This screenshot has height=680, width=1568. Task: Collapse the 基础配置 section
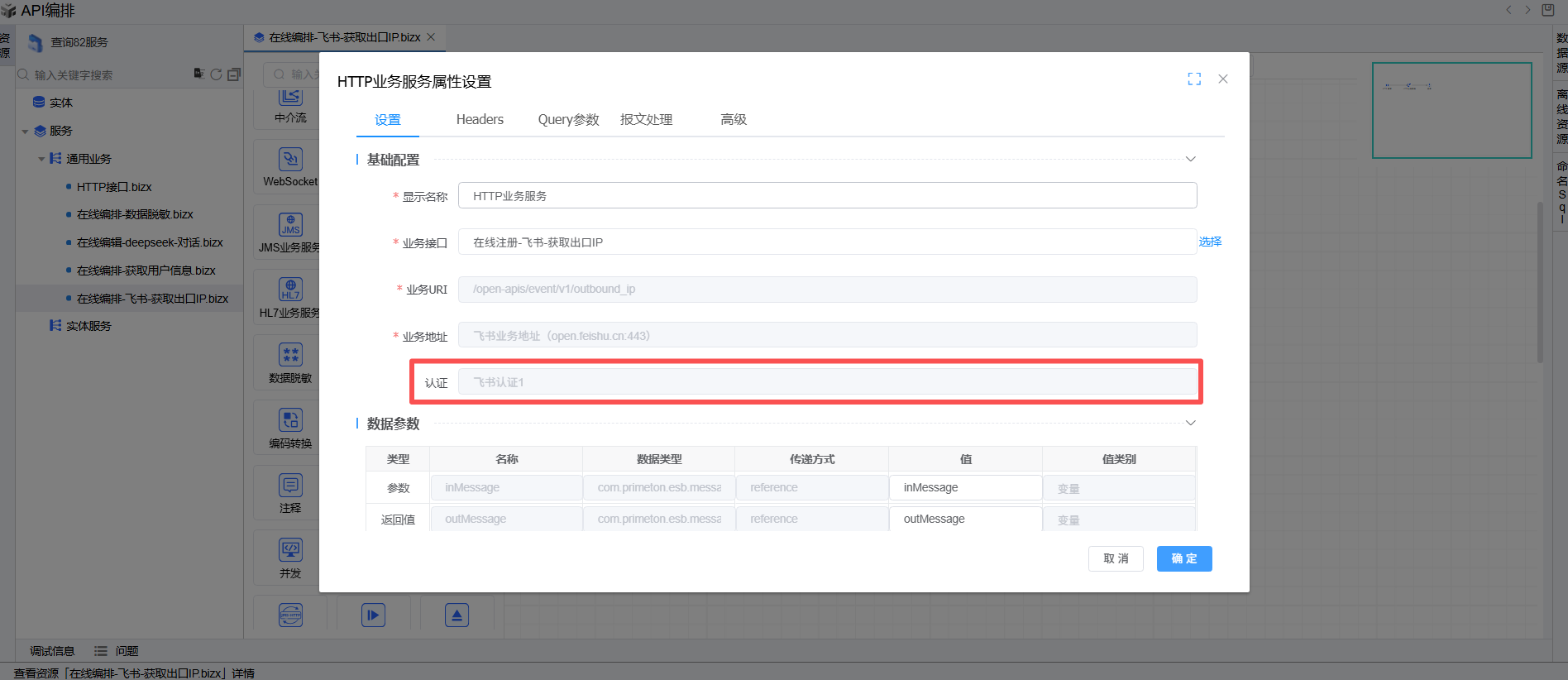click(1191, 159)
